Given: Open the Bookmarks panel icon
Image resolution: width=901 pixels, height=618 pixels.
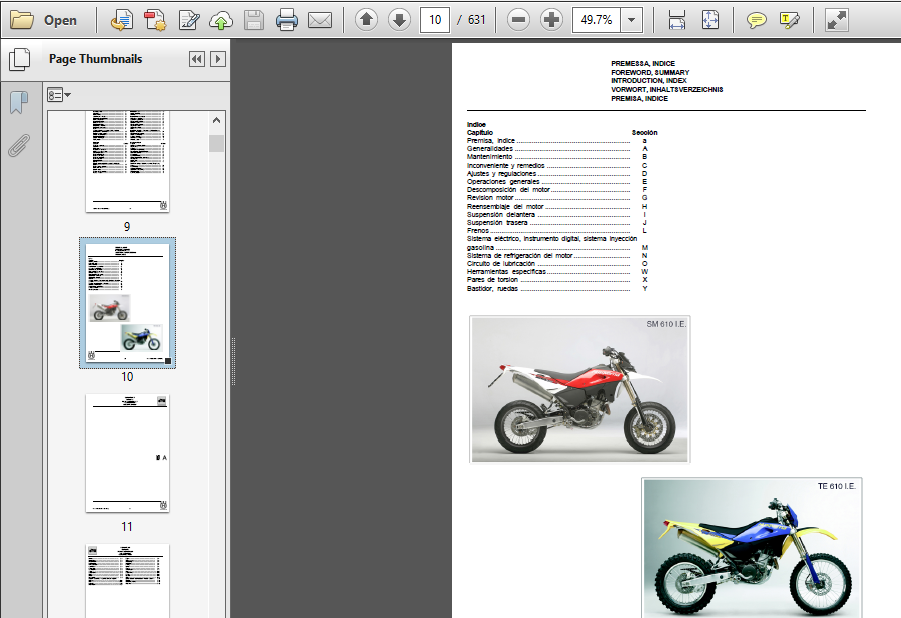Looking at the screenshot, I should (x=19, y=102).
